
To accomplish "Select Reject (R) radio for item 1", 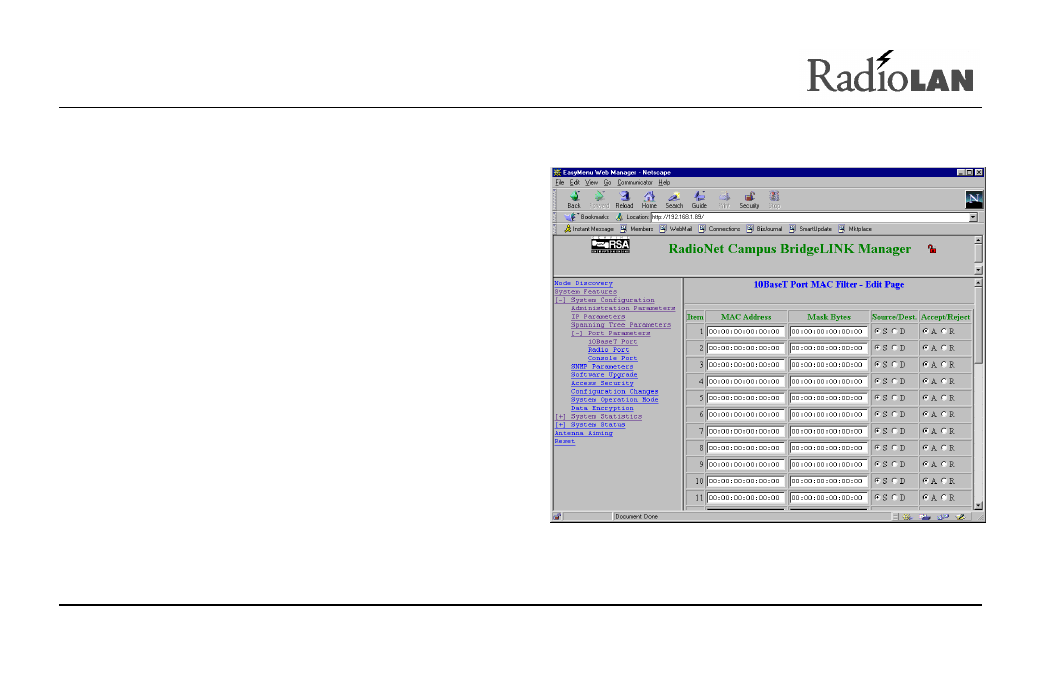I will (x=943, y=331).
